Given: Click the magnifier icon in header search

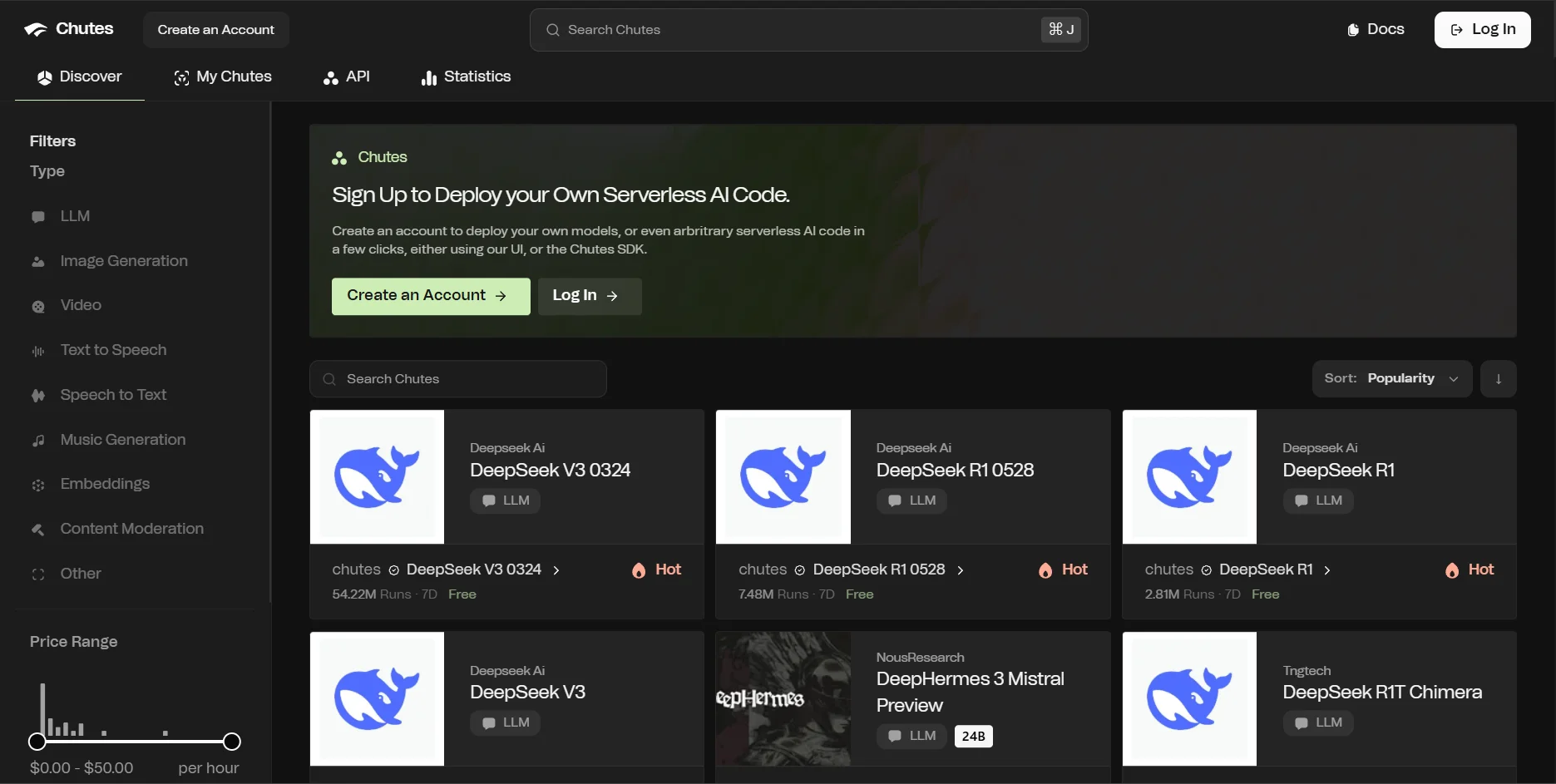Looking at the screenshot, I should 553,30.
